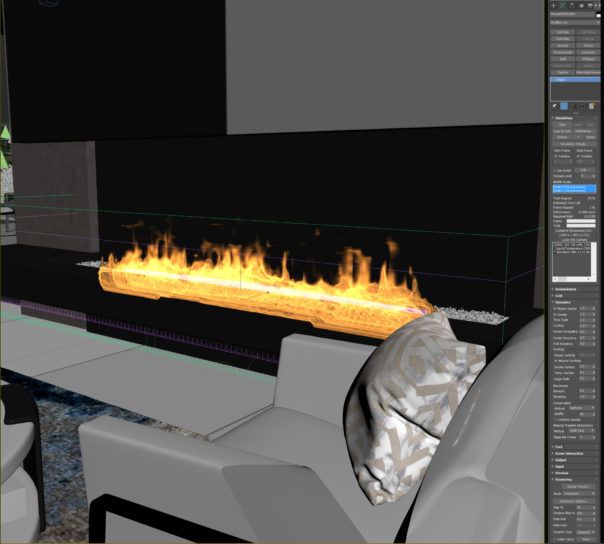
Task: Open the Display panel tab
Action: [590, 5]
